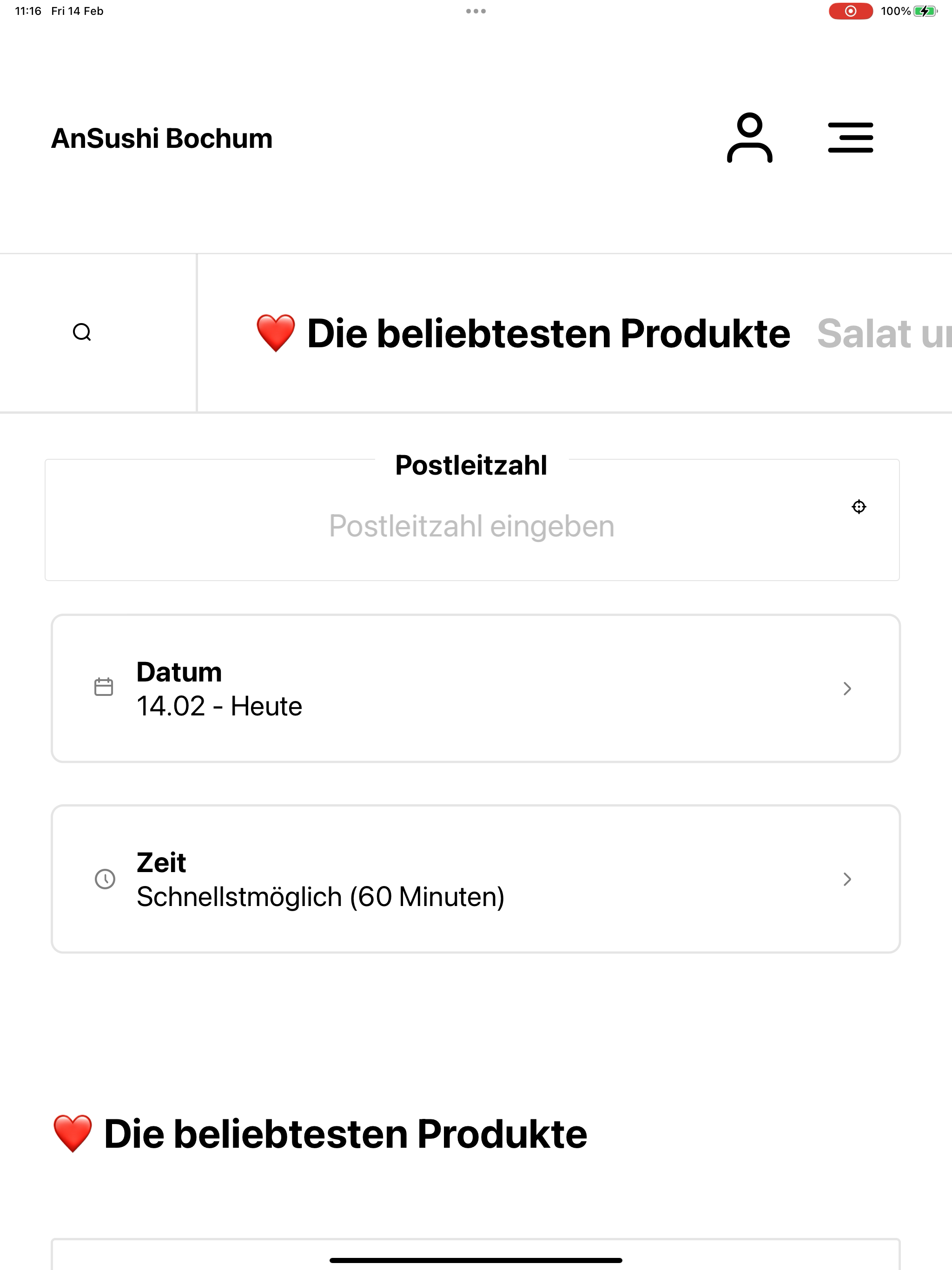Open the hamburger menu icon
The image size is (952, 1270).
pyautogui.click(x=850, y=138)
